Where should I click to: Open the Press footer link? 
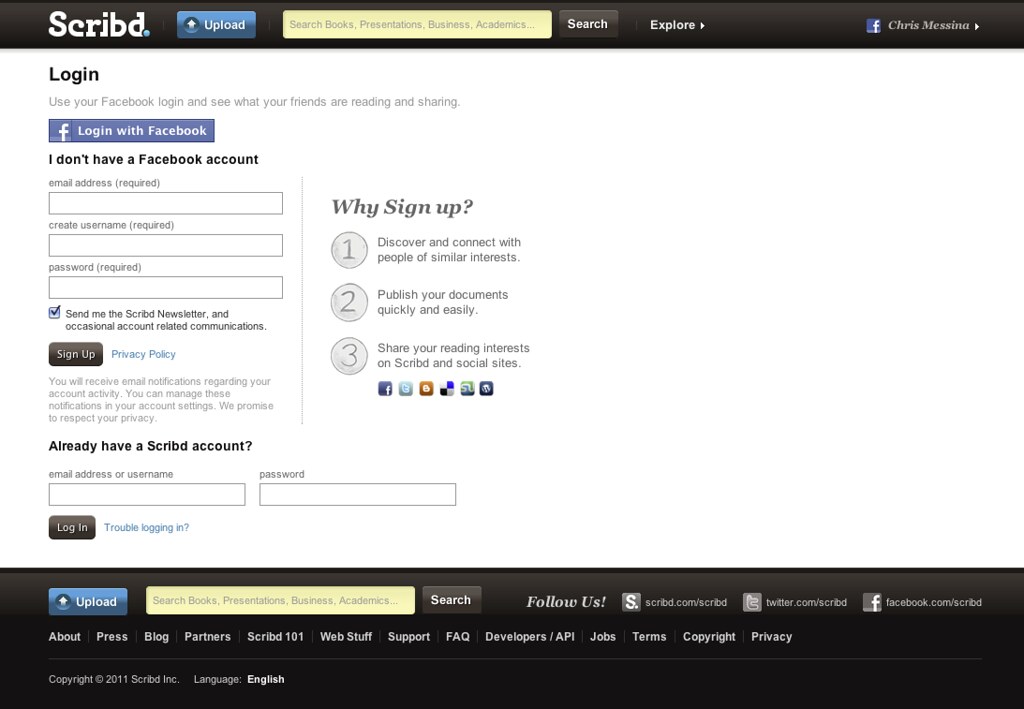point(112,637)
